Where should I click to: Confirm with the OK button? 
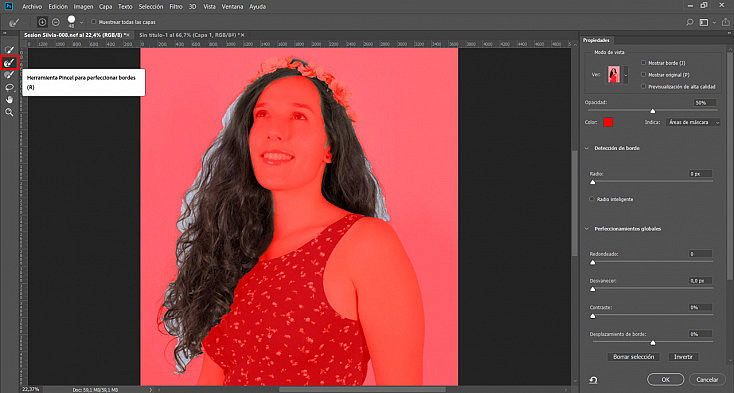665,379
